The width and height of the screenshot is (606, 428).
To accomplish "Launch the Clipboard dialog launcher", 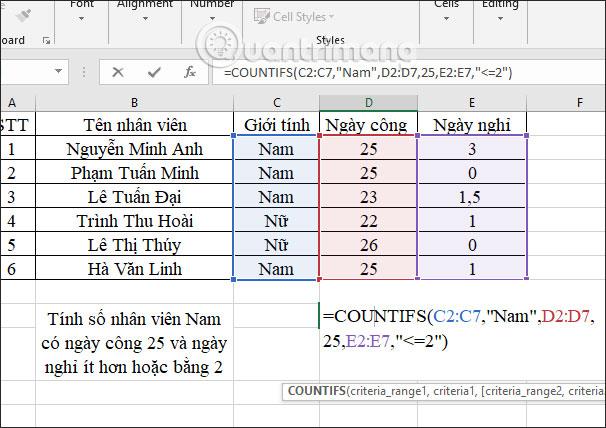I will [x=47, y=40].
